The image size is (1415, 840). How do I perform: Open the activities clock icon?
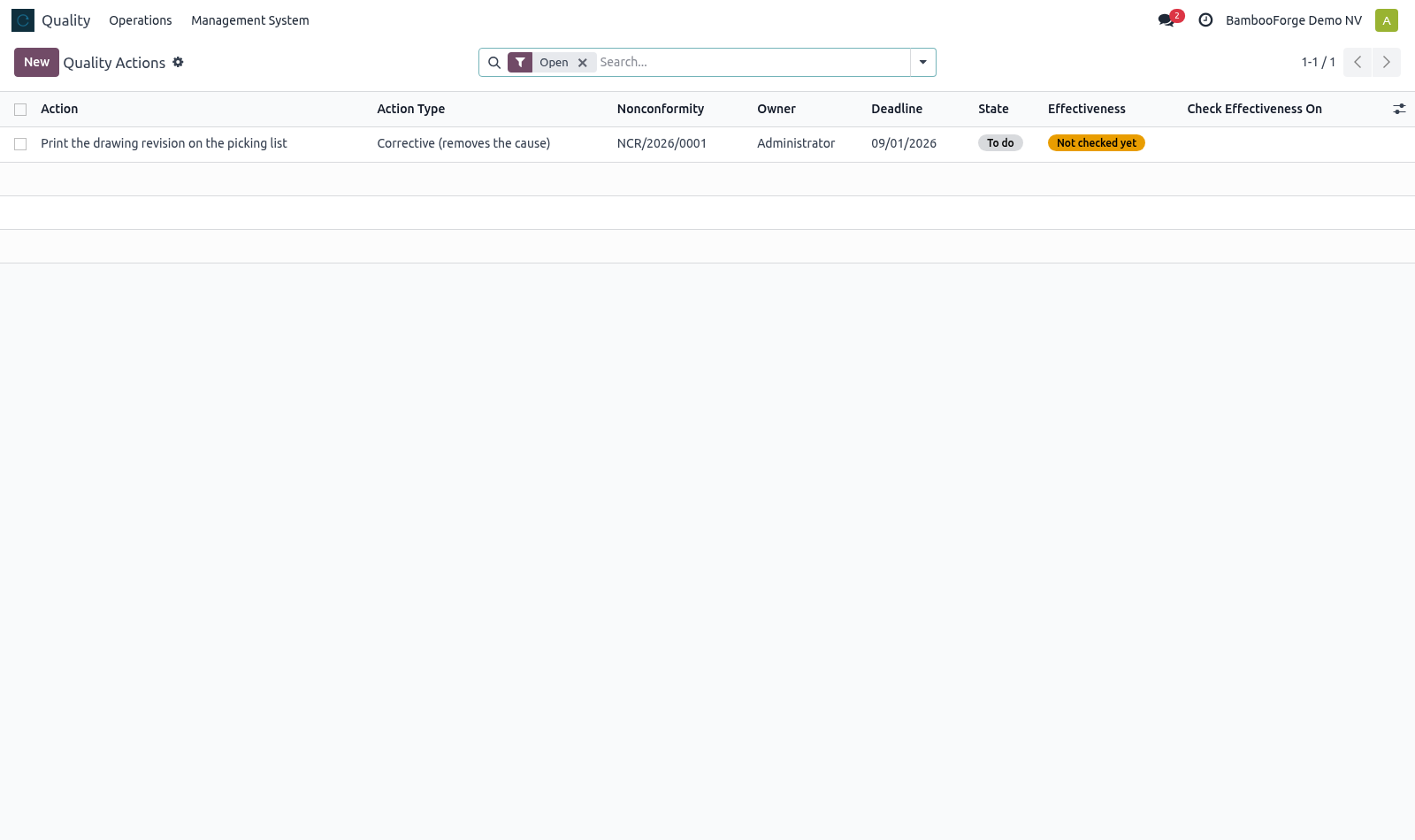pyautogui.click(x=1205, y=20)
